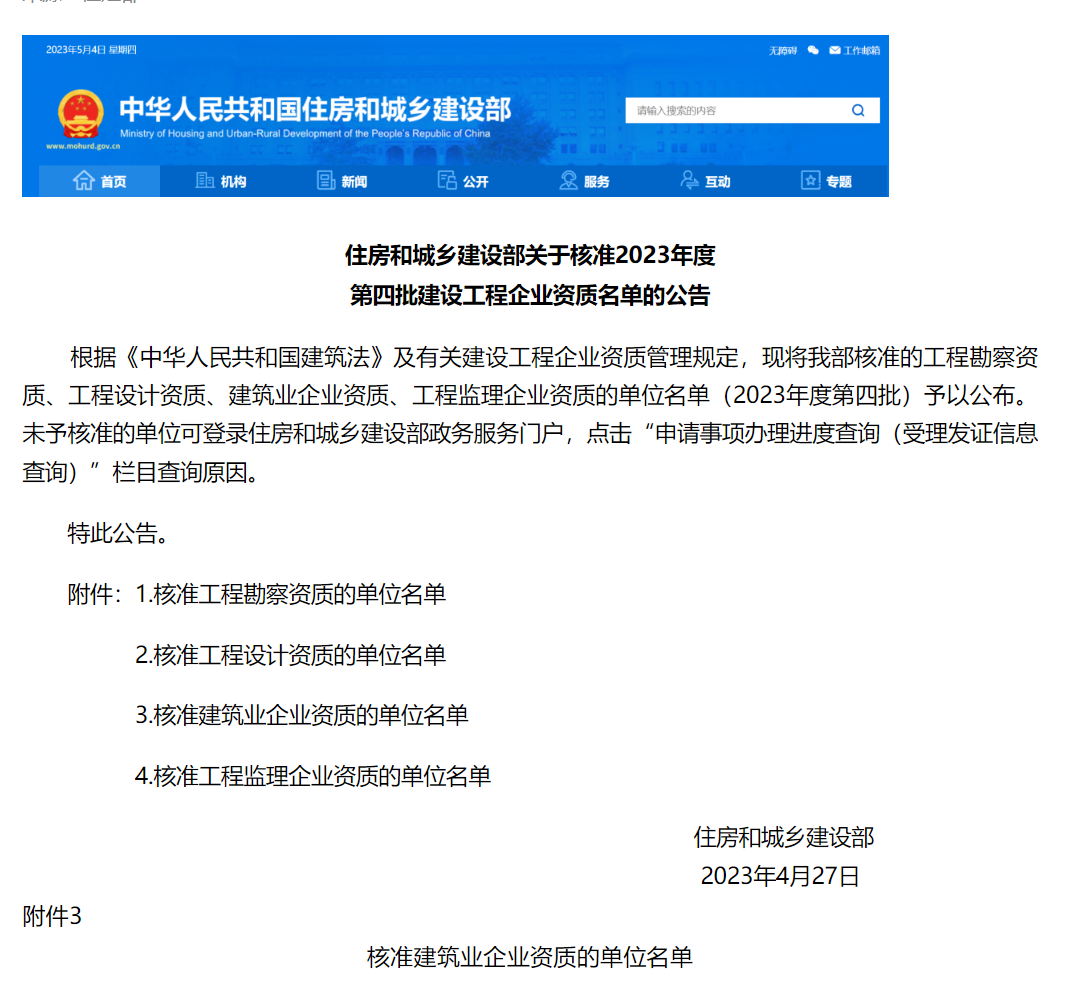
Task: Click the search magnifier icon
Action: (x=857, y=111)
